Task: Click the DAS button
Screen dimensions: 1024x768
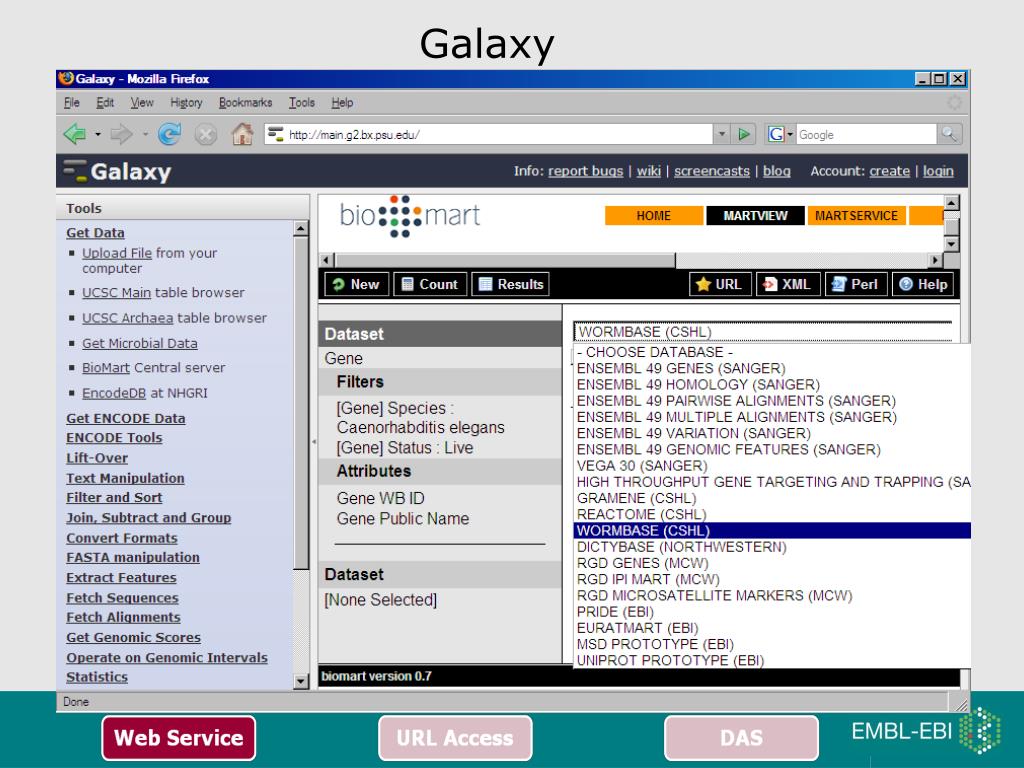Action: pos(741,738)
